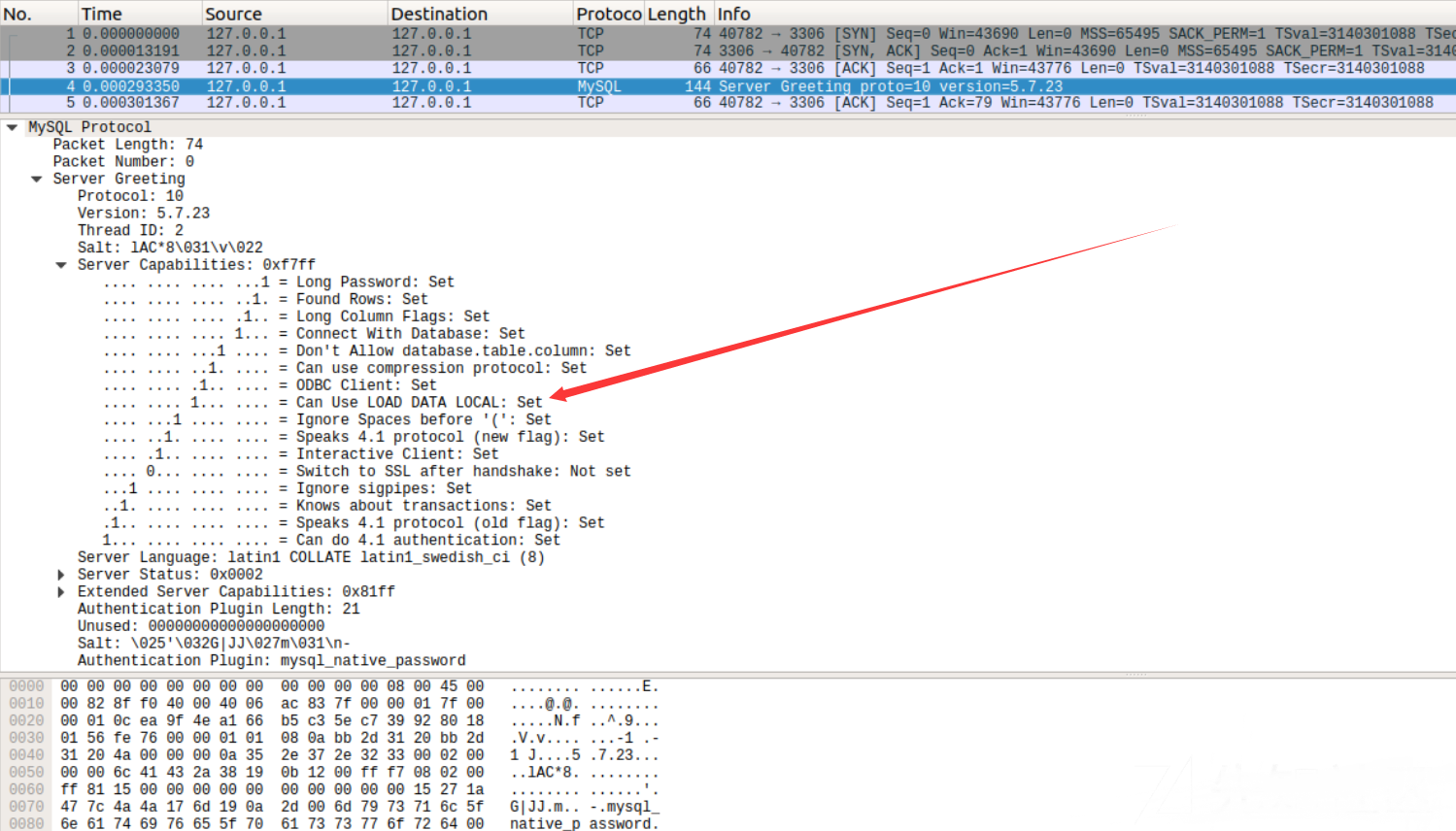Select Speaks 4.1 protocol (old flag) row
Image resolution: width=1456 pixels, height=831 pixels.
(354, 523)
